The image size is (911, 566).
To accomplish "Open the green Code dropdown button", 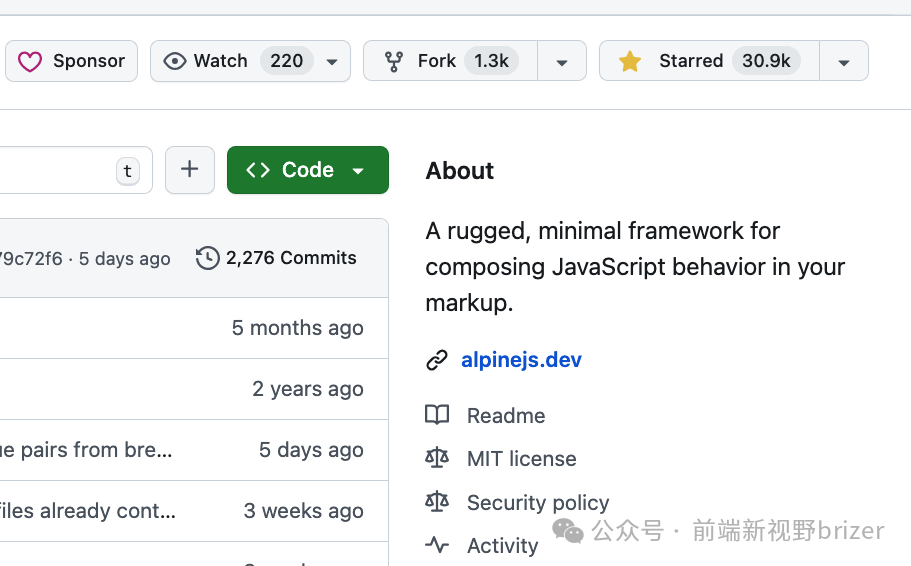I will [307, 170].
